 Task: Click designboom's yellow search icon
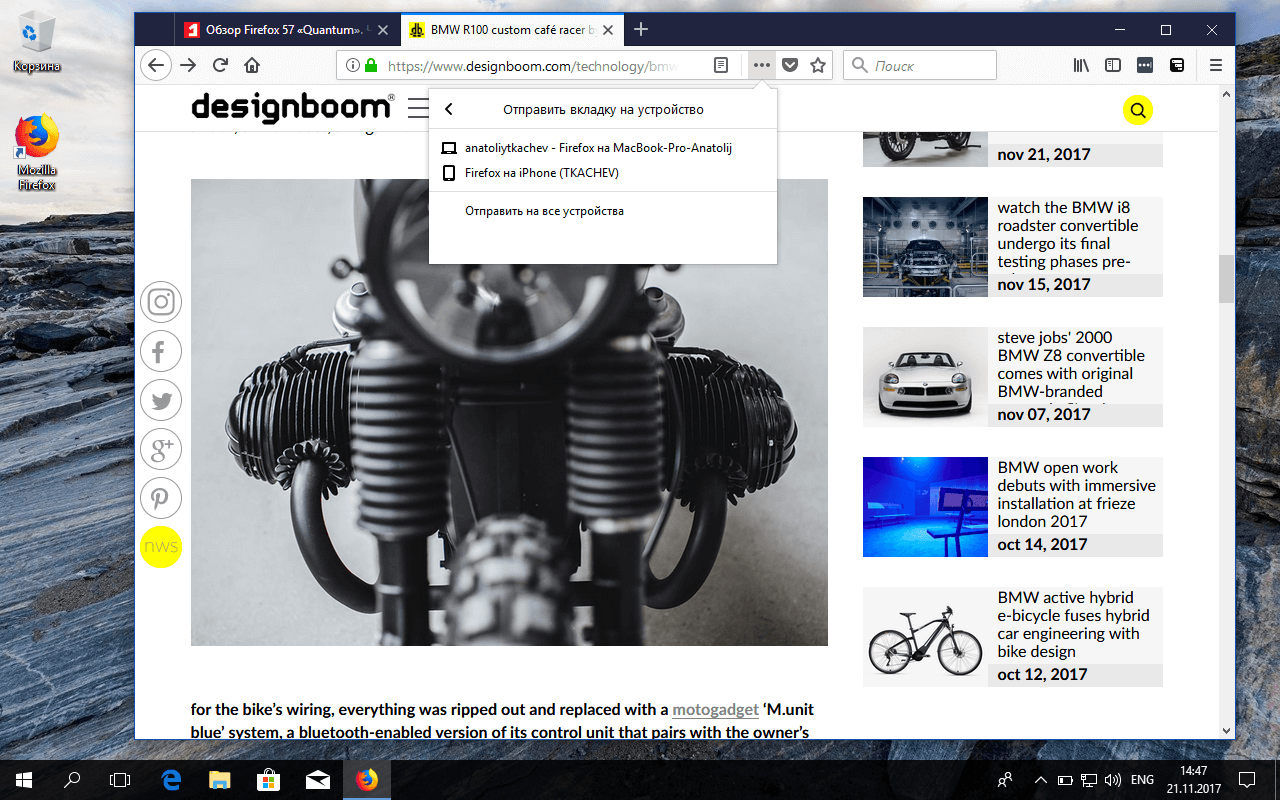click(x=1138, y=110)
